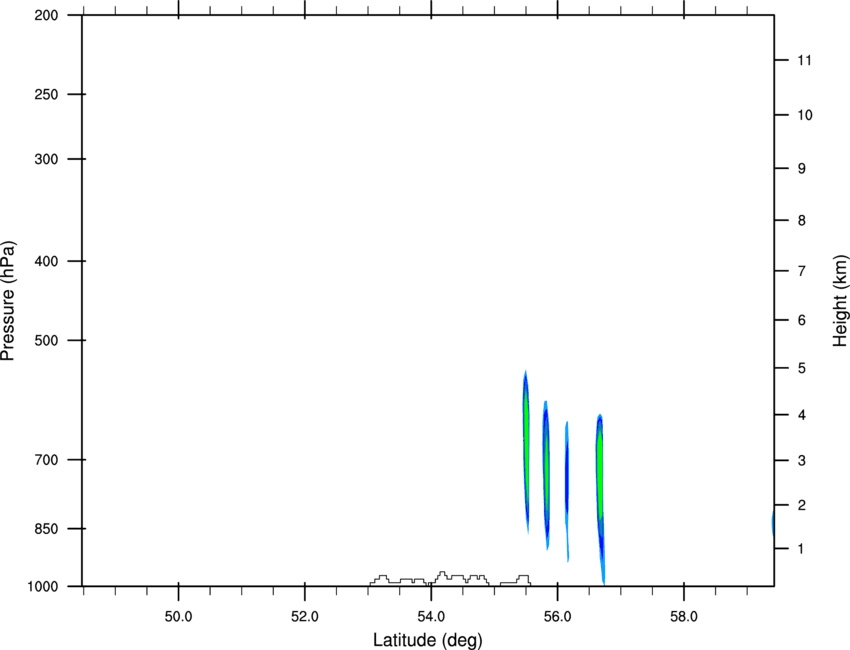Image resolution: width=850 pixels, height=650 pixels.
Task: Click the 200 pressure tick label
Action: (46, 15)
